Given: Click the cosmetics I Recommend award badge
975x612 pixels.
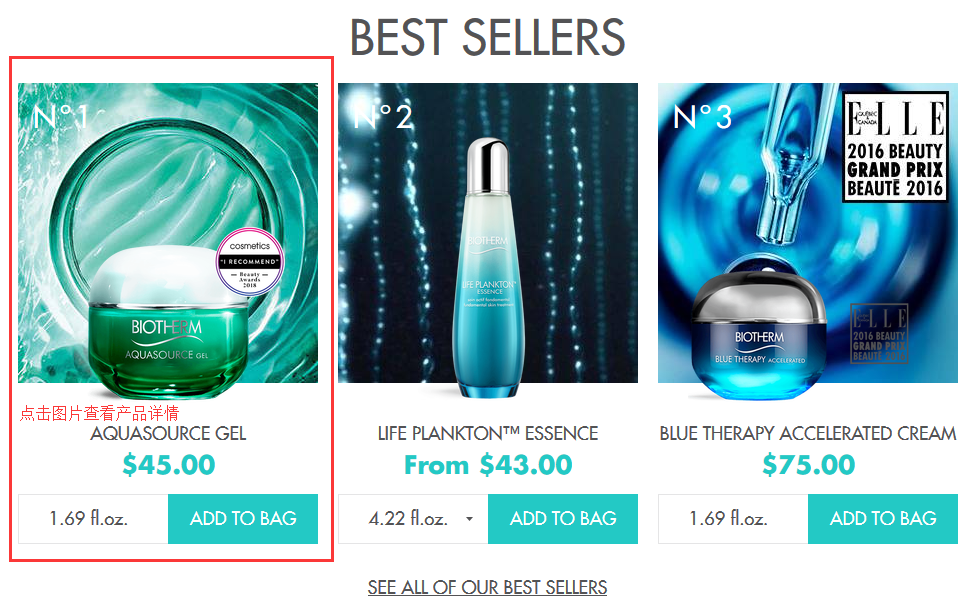Looking at the screenshot, I should pos(250,262).
